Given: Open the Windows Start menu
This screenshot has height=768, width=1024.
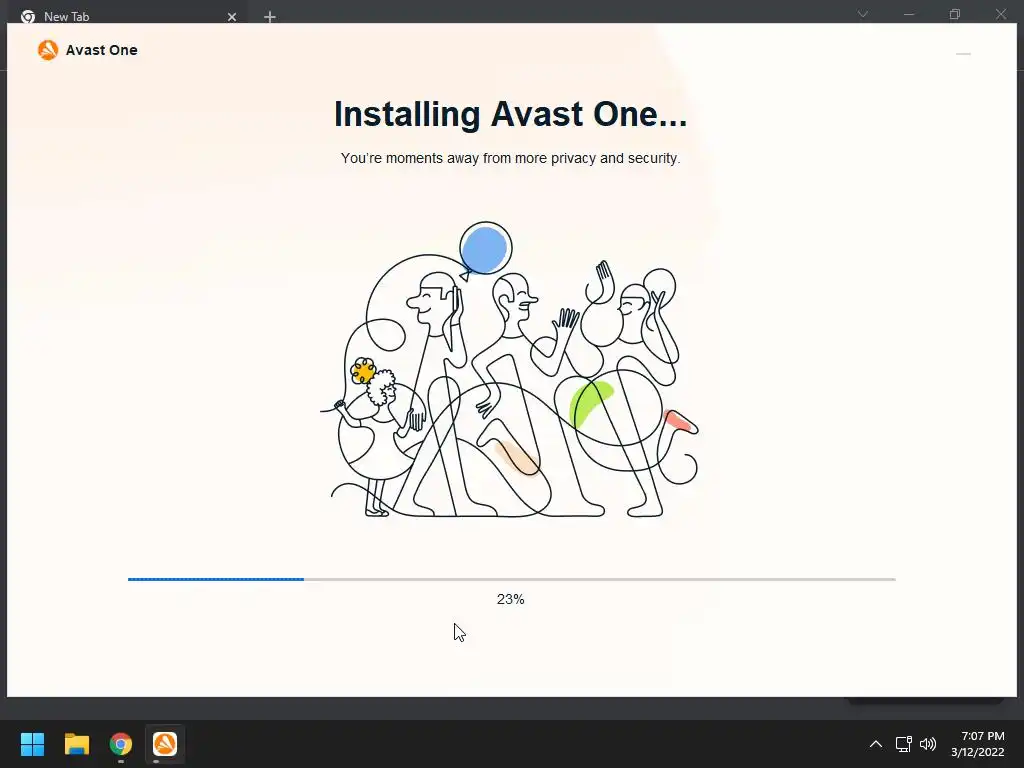Looking at the screenshot, I should tap(32, 744).
